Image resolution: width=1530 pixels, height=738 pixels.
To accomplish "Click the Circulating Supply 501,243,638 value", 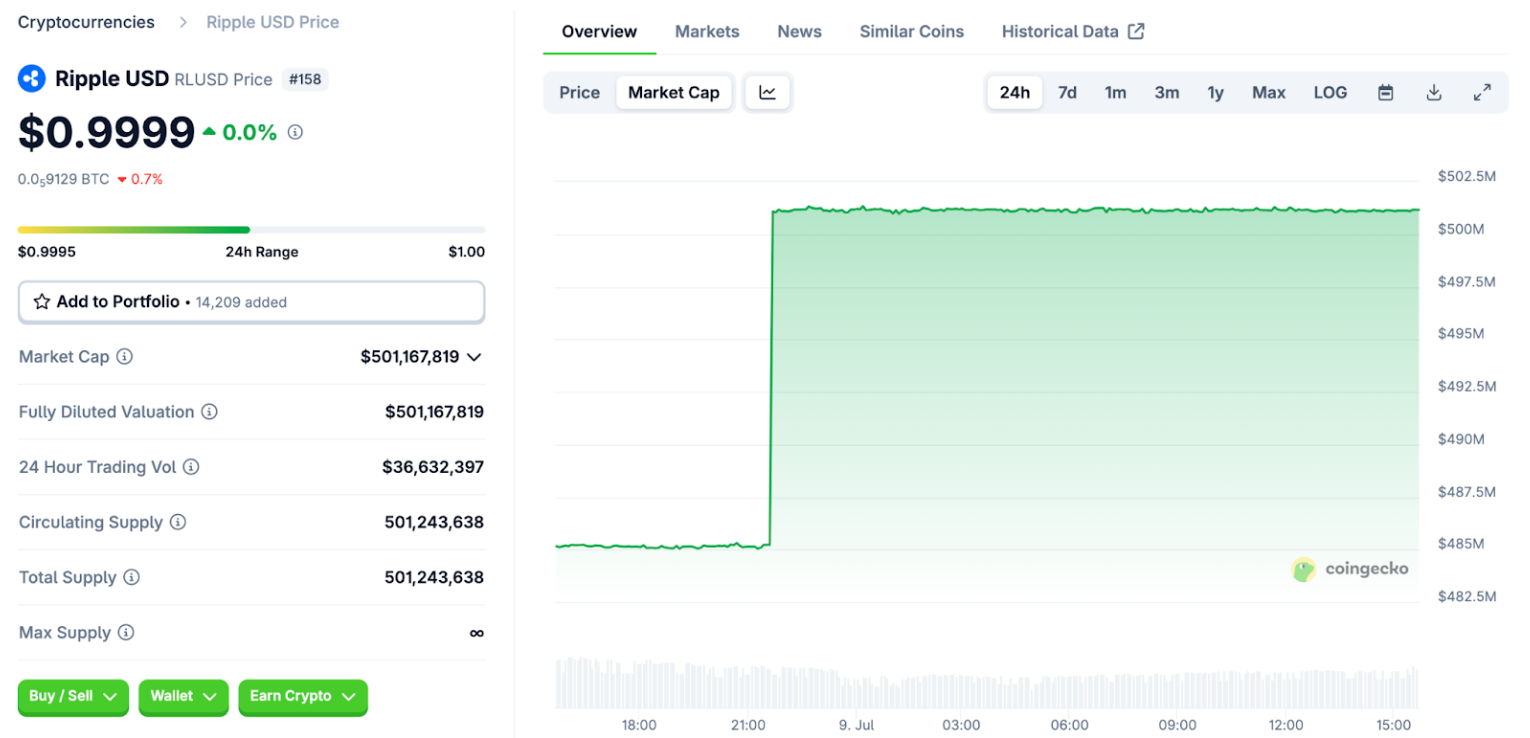I will point(434,522).
